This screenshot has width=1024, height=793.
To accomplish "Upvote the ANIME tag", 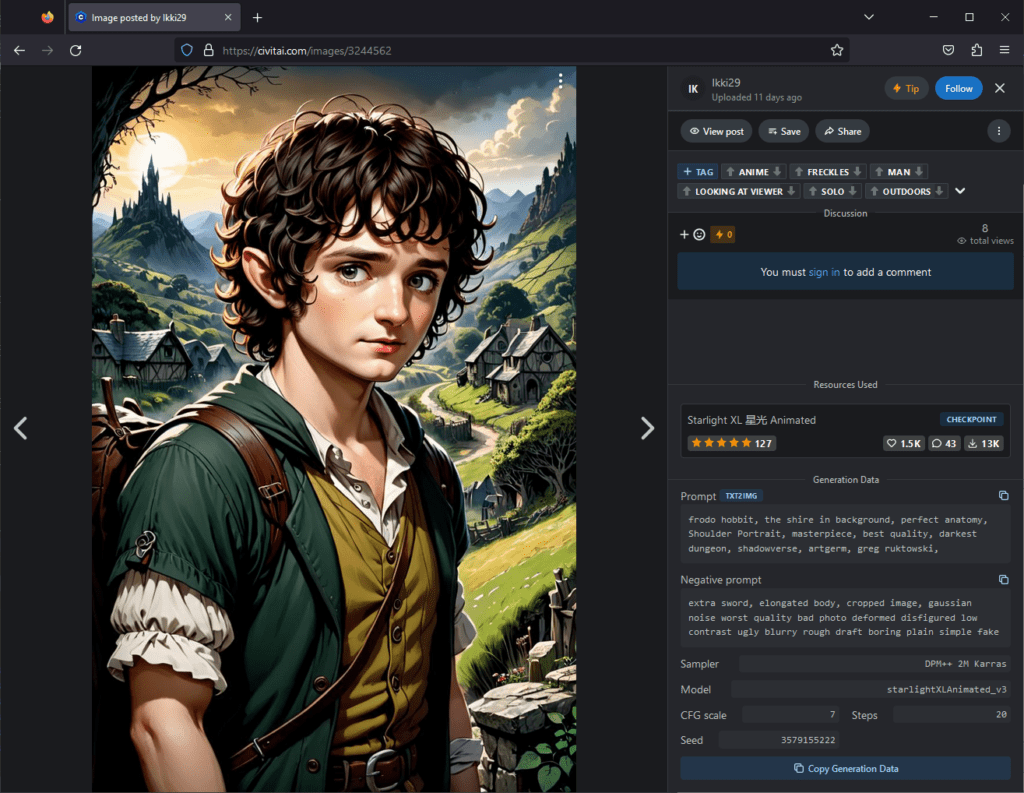I will tap(730, 172).
